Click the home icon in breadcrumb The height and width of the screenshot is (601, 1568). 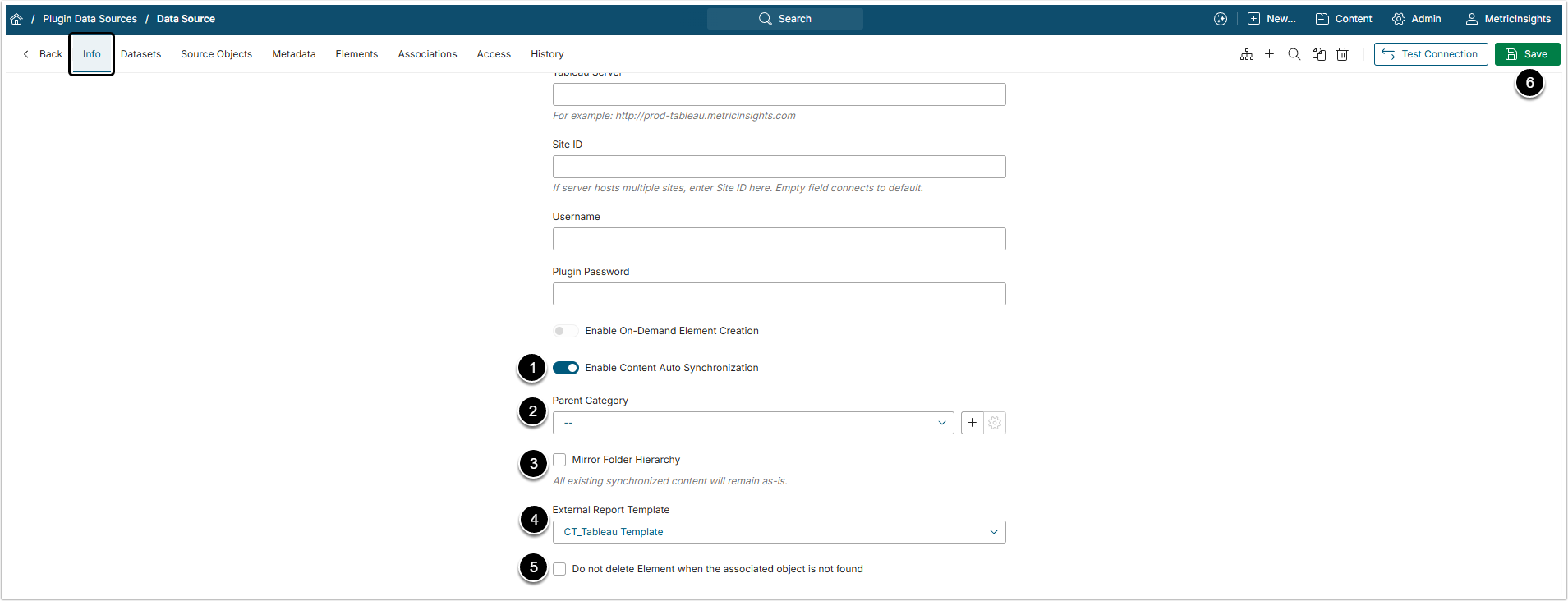click(x=16, y=19)
